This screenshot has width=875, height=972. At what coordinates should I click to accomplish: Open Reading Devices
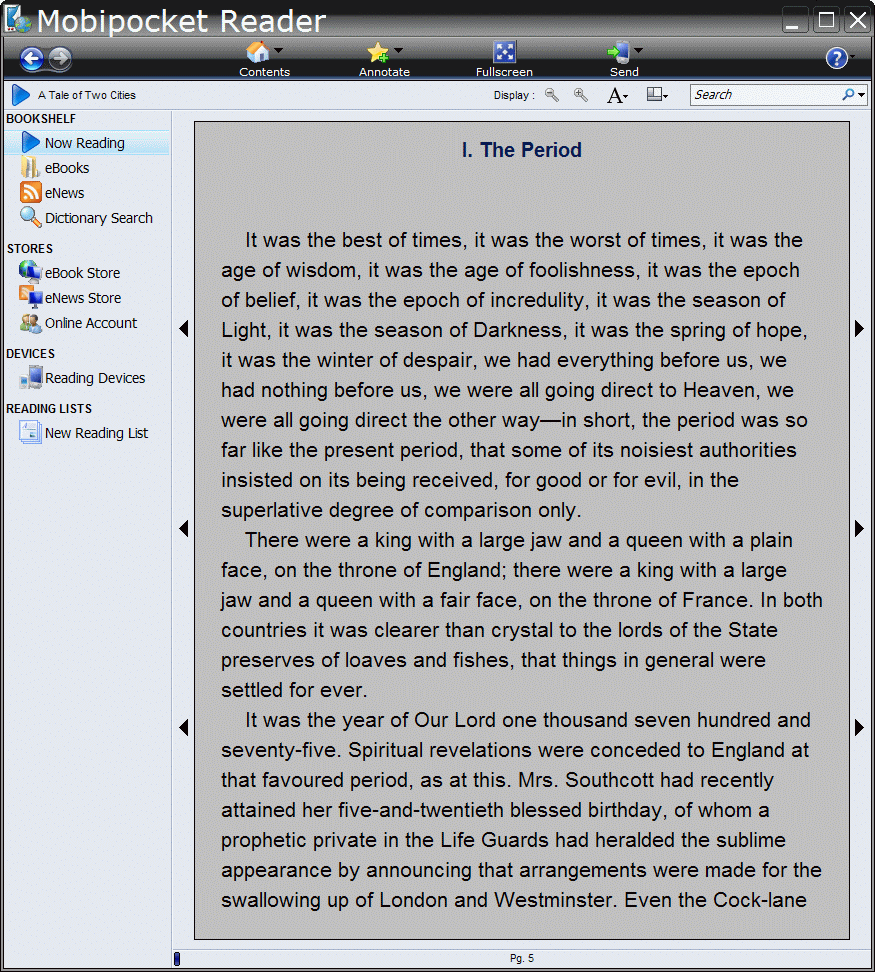point(95,378)
